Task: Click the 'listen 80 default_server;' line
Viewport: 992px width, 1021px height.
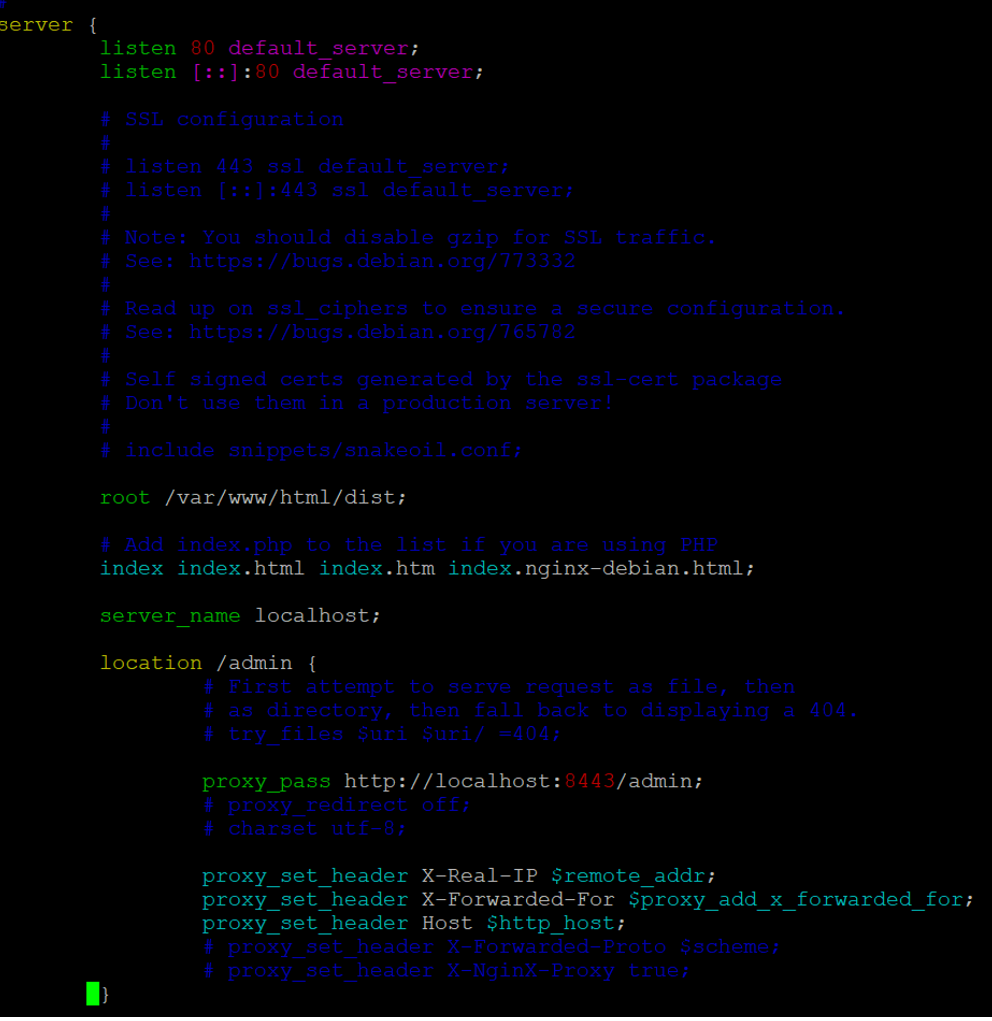Action: (x=259, y=48)
